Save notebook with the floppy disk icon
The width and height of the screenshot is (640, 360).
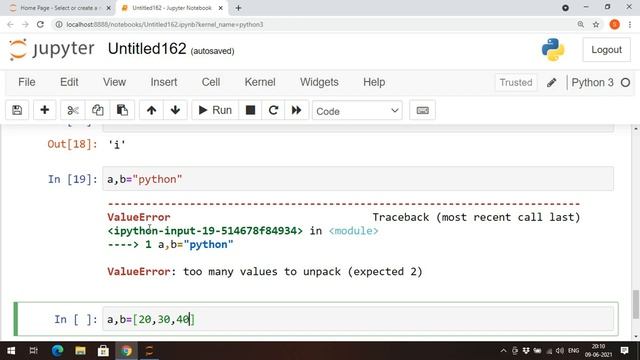pos(17,110)
